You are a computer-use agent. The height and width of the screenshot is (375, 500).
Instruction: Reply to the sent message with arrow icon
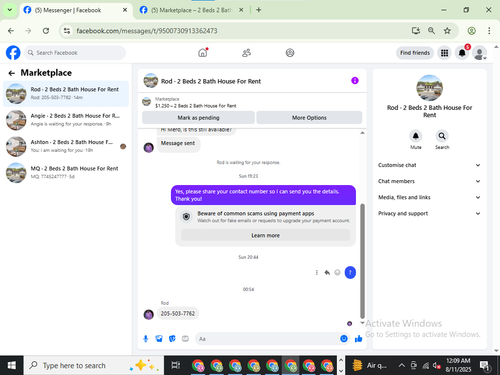pos(327,272)
